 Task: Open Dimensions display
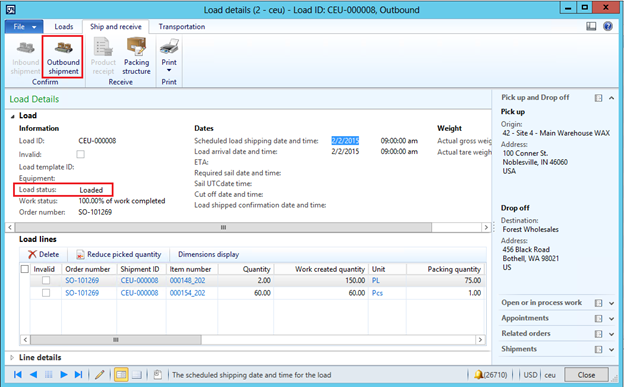tap(209, 254)
